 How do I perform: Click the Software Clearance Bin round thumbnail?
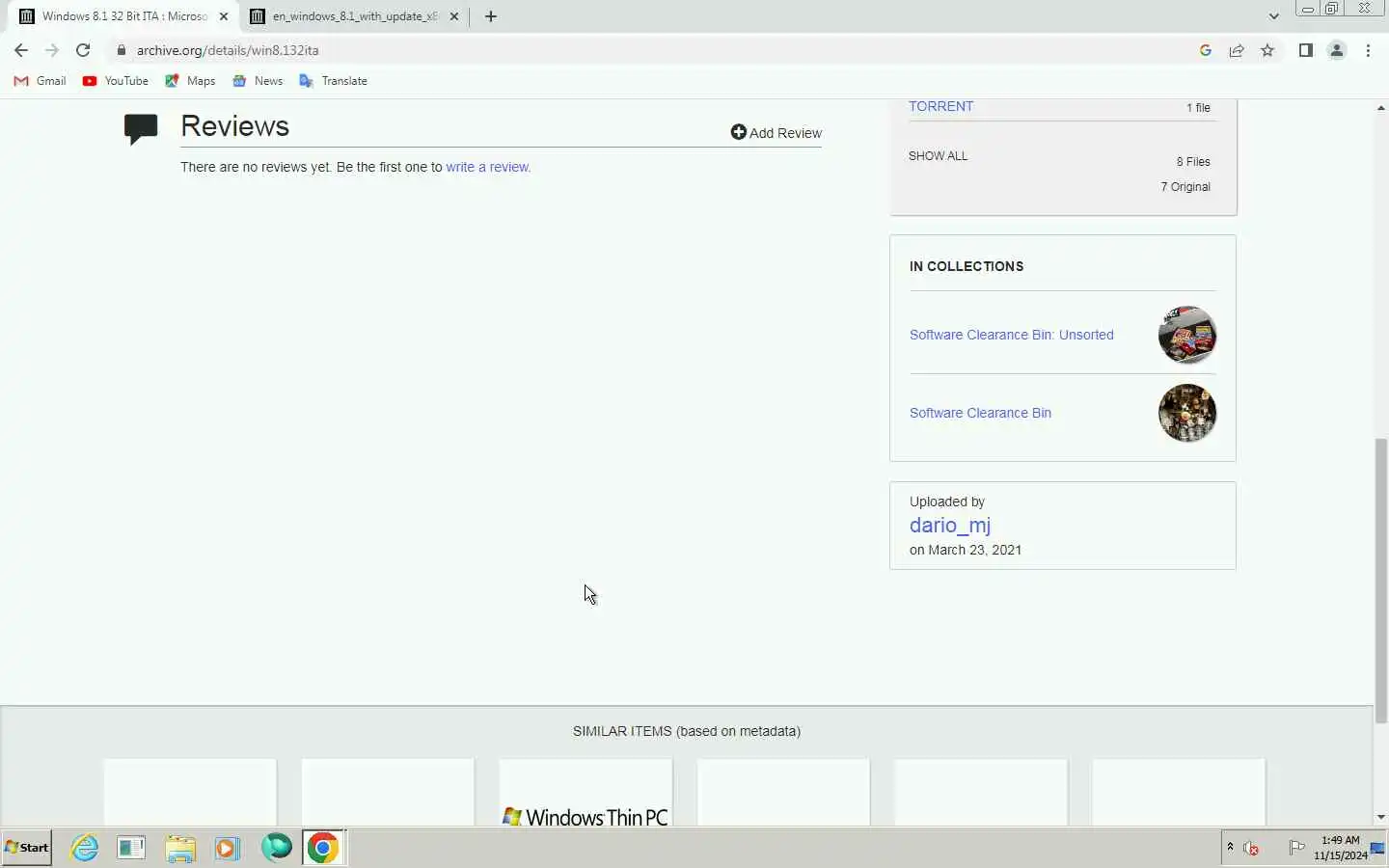pos(1187,413)
